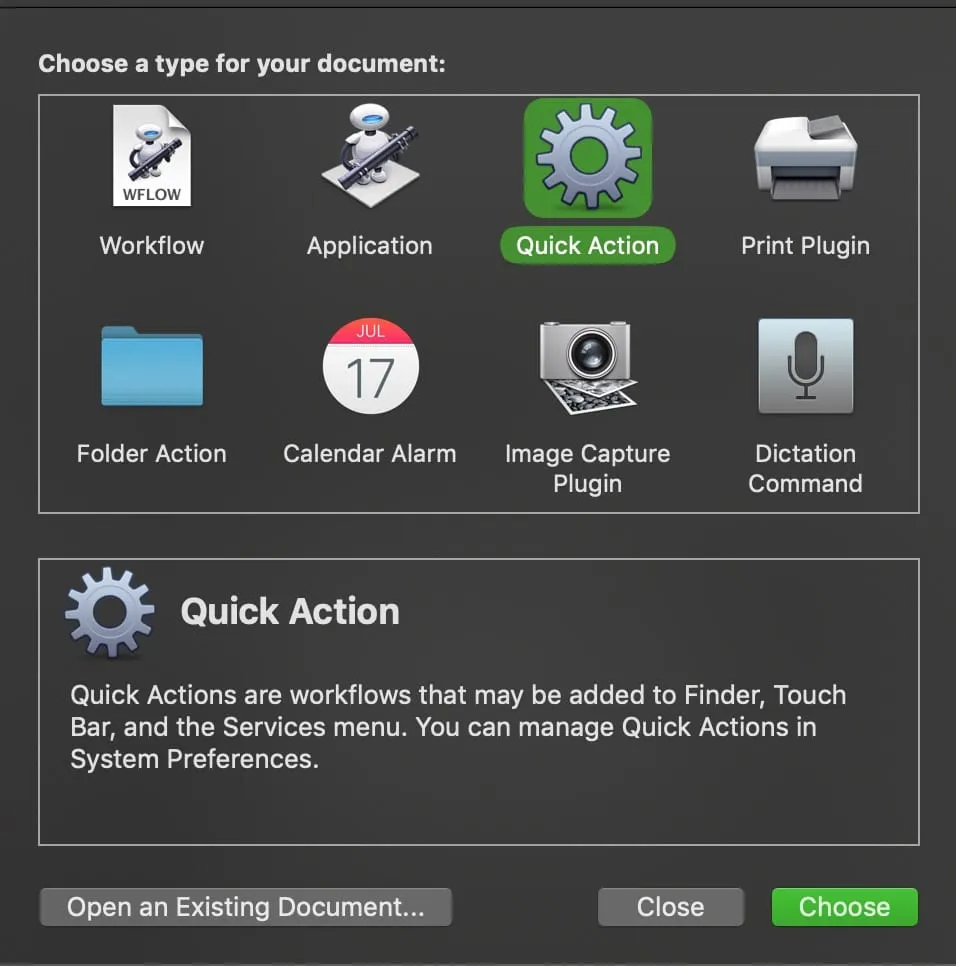Select the Workflow document icon
Viewport: 956px width, 966px height.
point(152,157)
